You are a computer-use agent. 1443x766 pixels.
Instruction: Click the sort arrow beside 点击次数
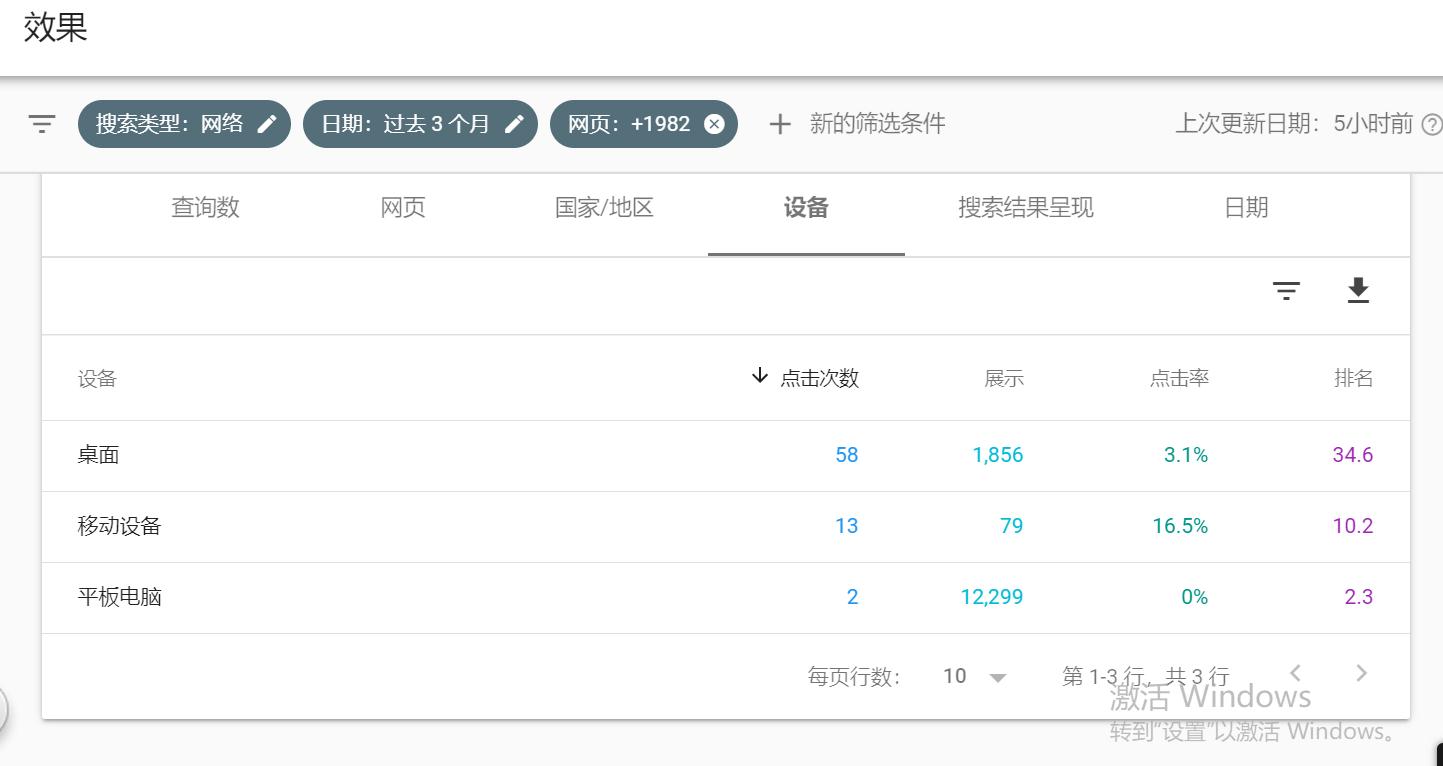(761, 377)
